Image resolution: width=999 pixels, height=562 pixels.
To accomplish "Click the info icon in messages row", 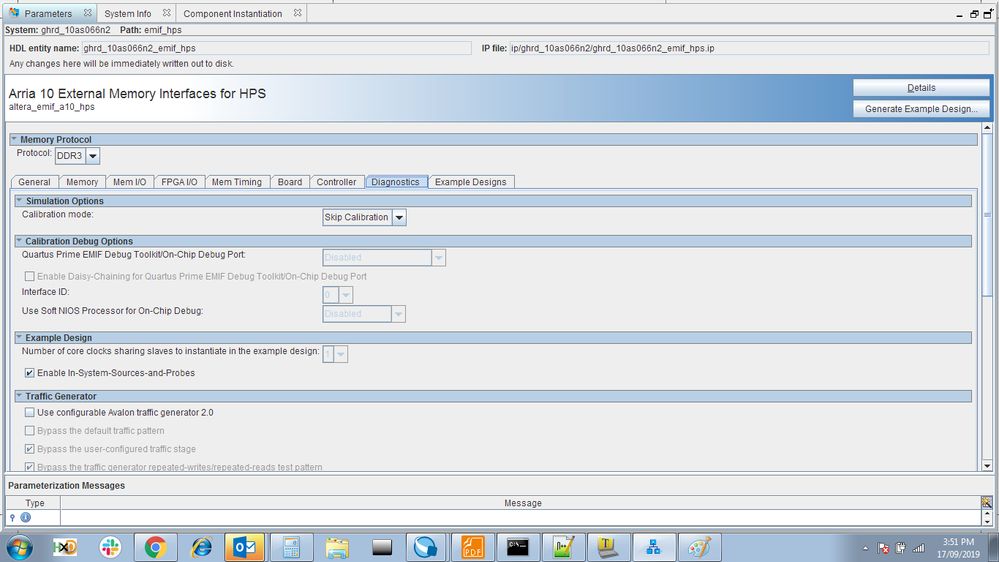I will [x=25, y=517].
